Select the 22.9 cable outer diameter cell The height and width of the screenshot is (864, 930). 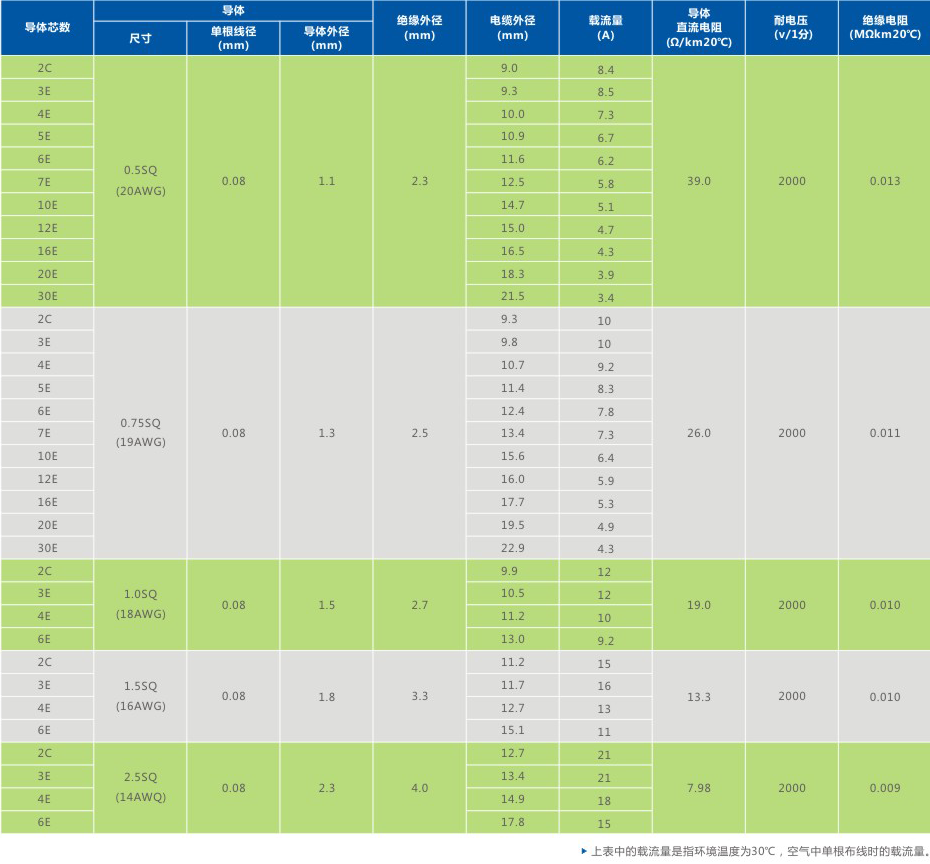[x=512, y=548]
